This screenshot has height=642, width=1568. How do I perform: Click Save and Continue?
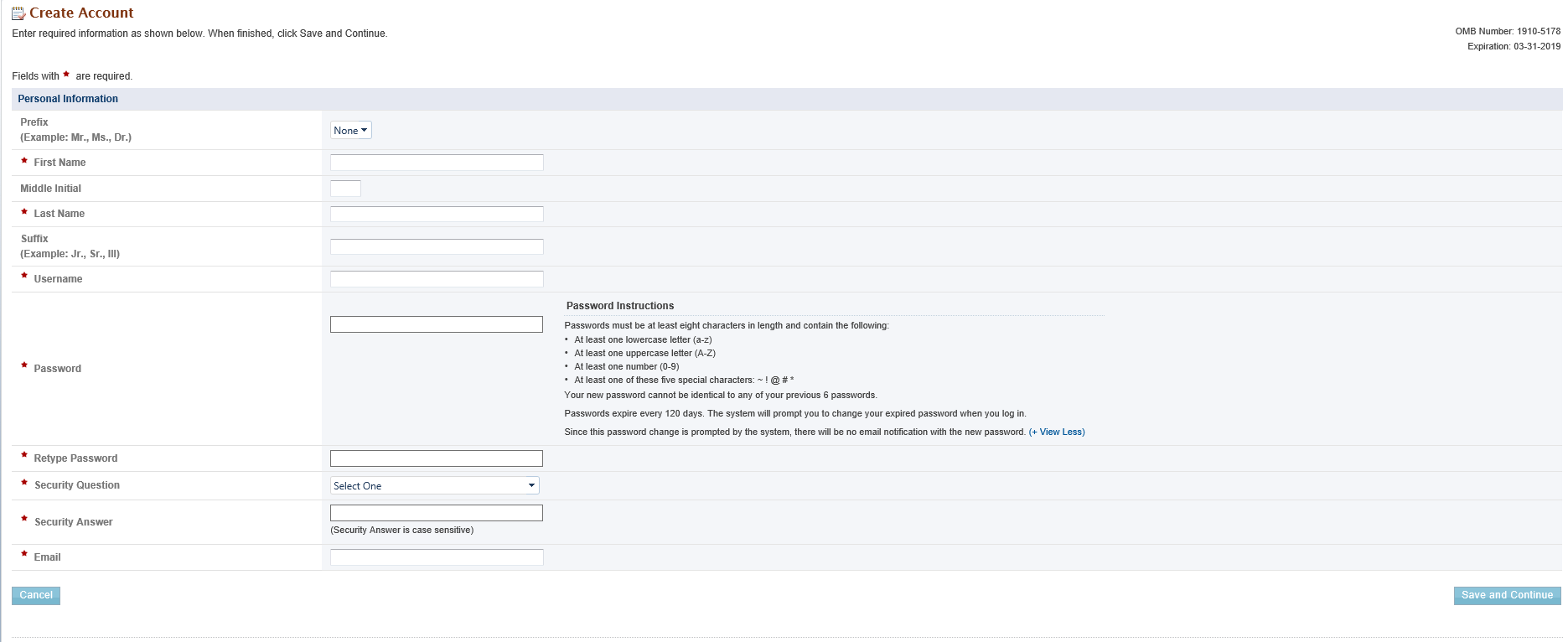(1507, 595)
